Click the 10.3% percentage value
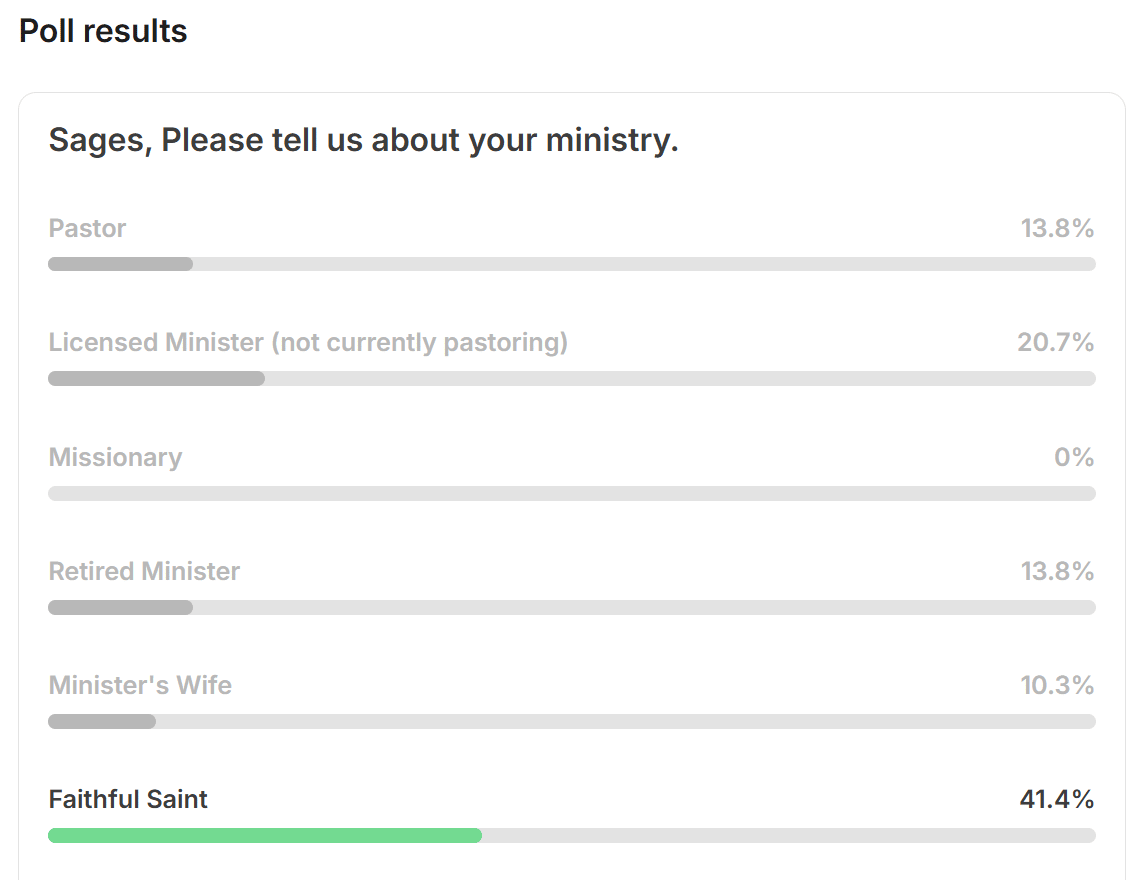 pyautogui.click(x=1057, y=685)
